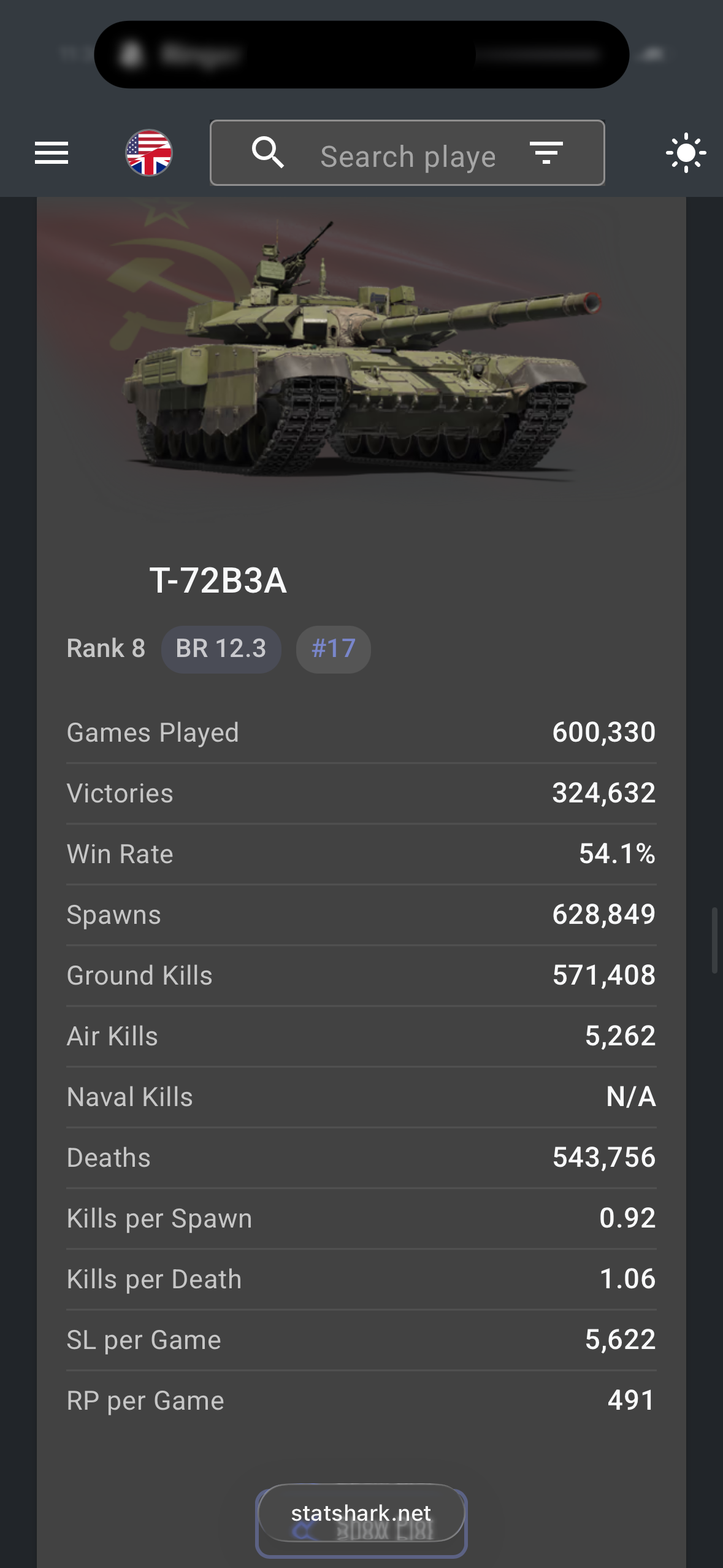
Task: Tap the top browser status pill
Action: 361,55
